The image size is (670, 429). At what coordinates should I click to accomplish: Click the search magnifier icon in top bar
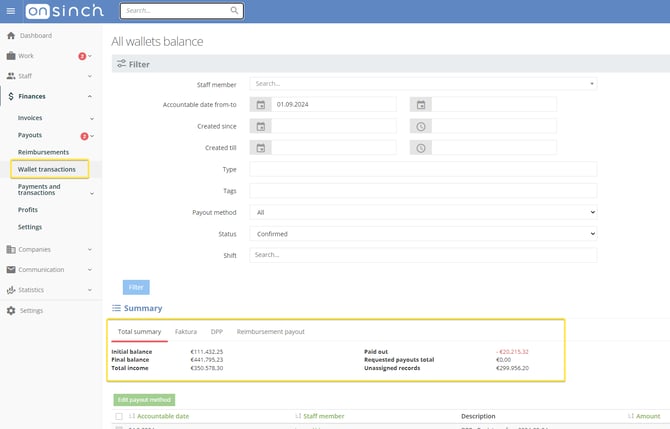234,11
